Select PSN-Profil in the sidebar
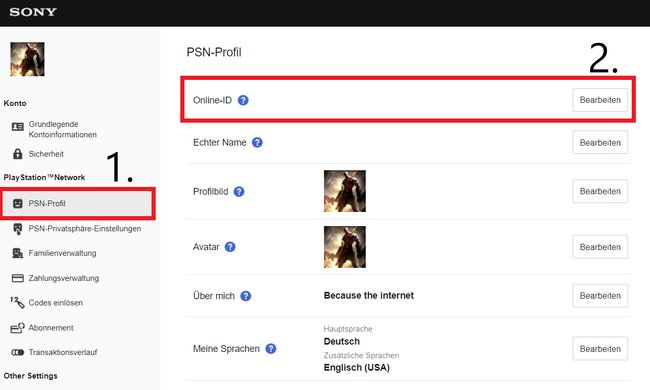Screen dimensions: 650x390 pyautogui.click(x=77, y=203)
